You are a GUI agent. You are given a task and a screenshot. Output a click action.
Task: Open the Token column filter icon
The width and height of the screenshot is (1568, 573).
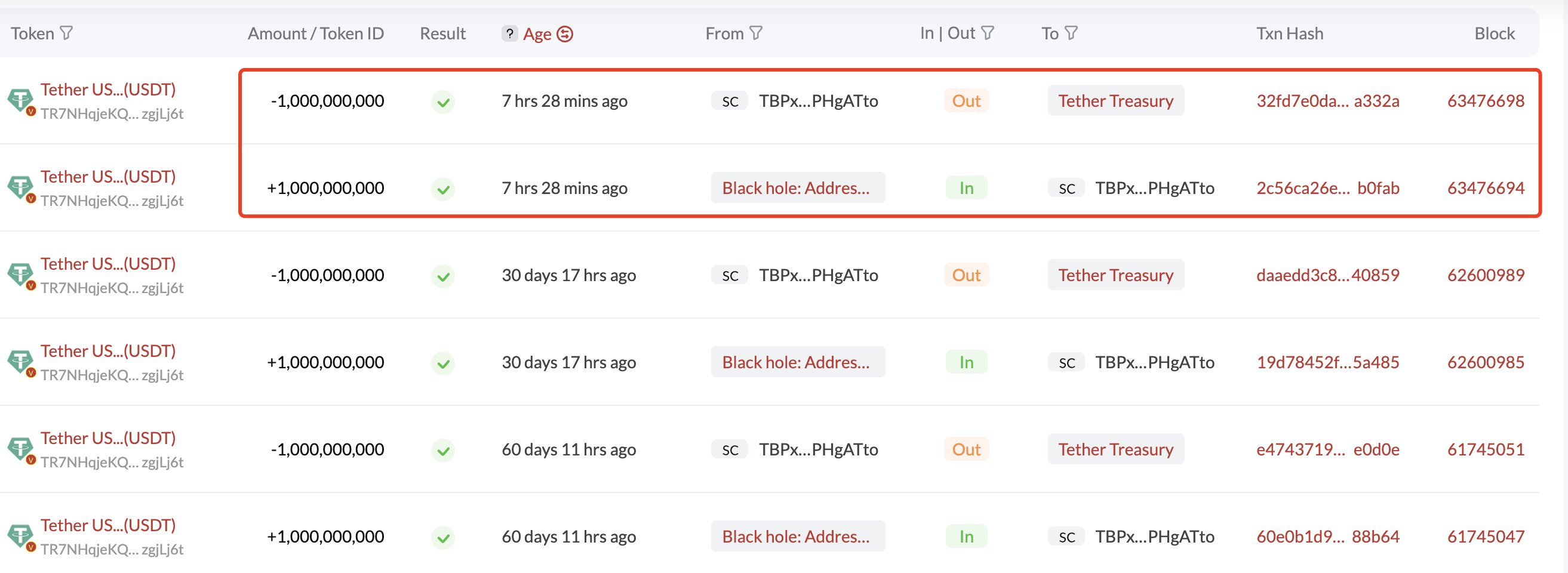pyautogui.click(x=67, y=33)
